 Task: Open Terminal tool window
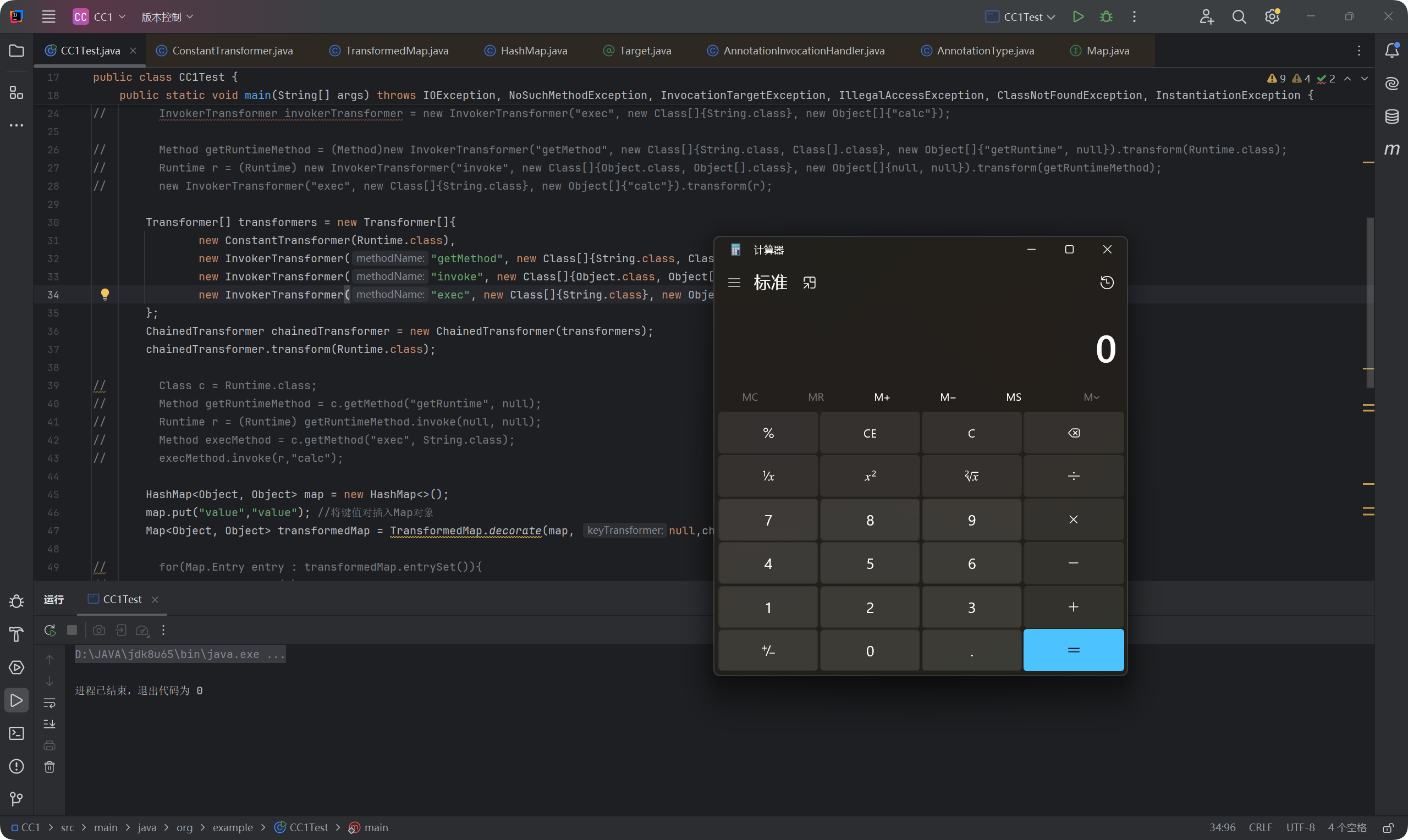pyautogui.click(x=16, y=733)
